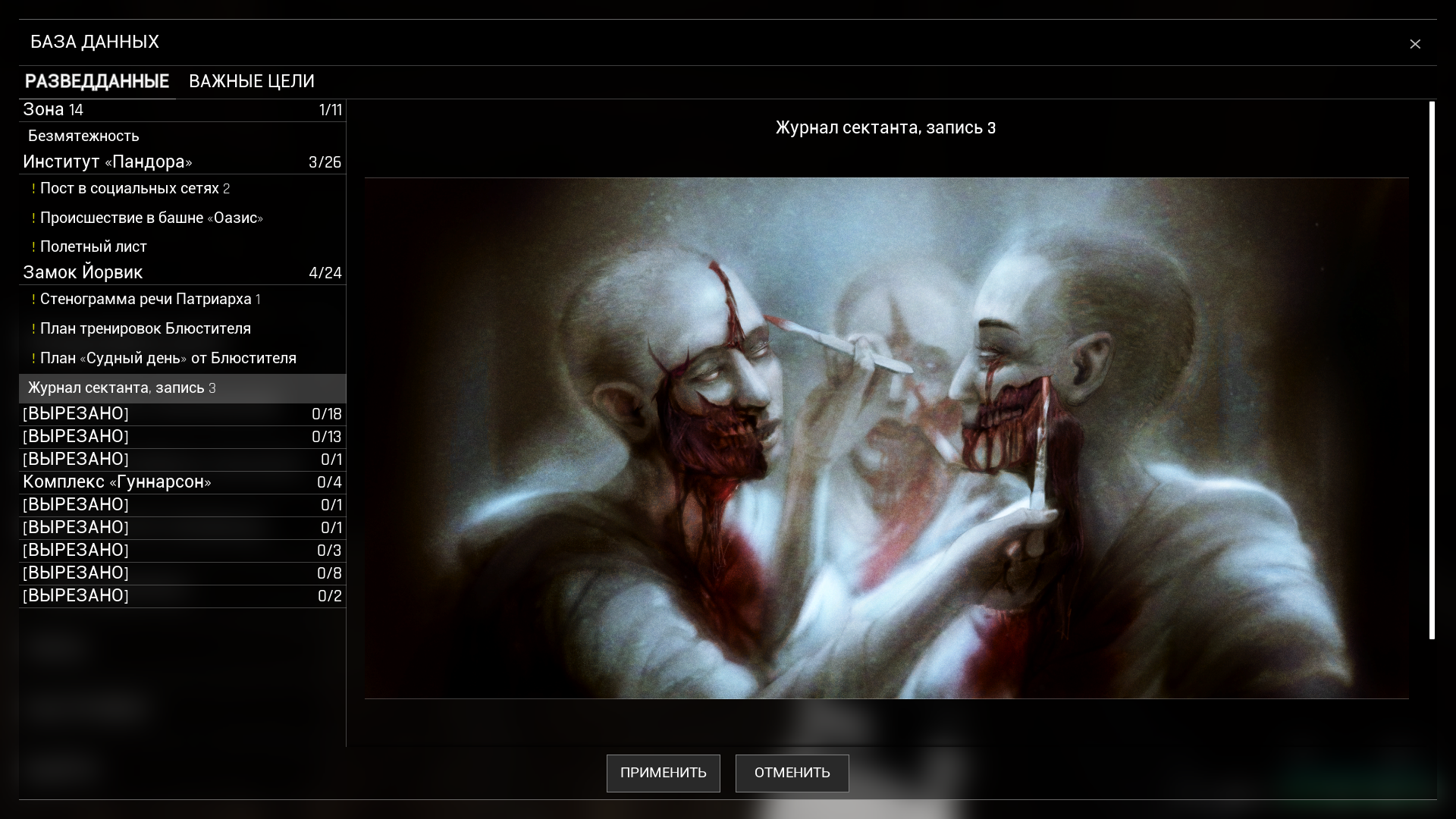Switch to the ВАЖНЫЕ ЦЕЛИ tab

pos(251,81)
